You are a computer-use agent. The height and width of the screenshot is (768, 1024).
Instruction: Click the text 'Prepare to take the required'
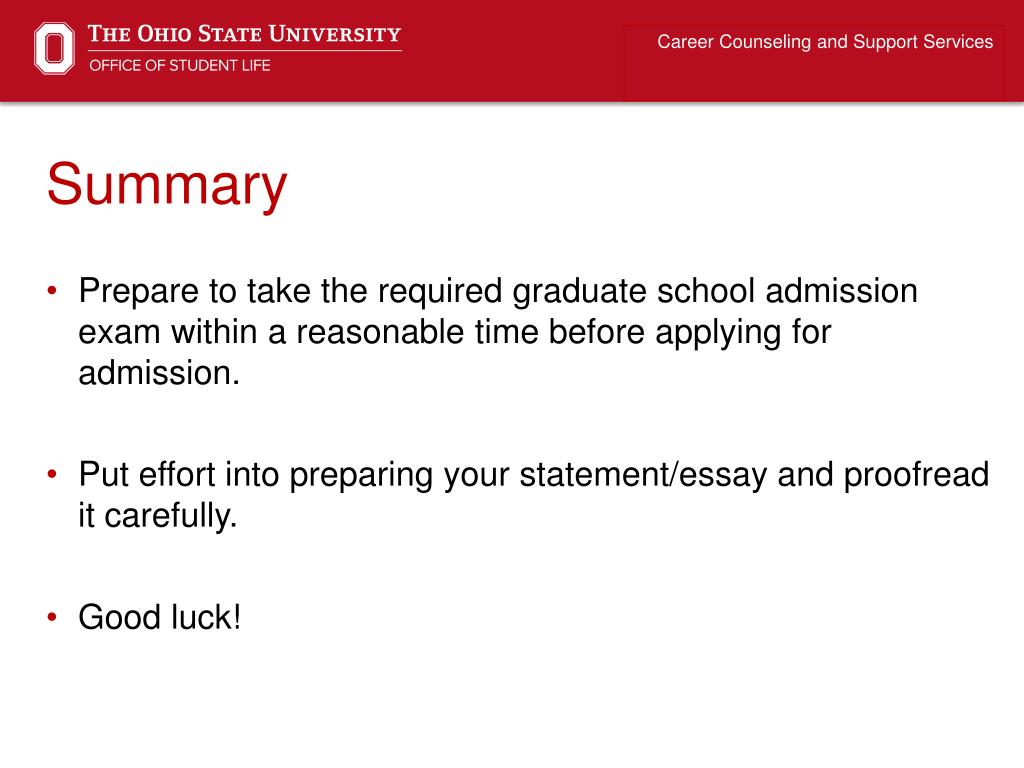pos(290,291)
